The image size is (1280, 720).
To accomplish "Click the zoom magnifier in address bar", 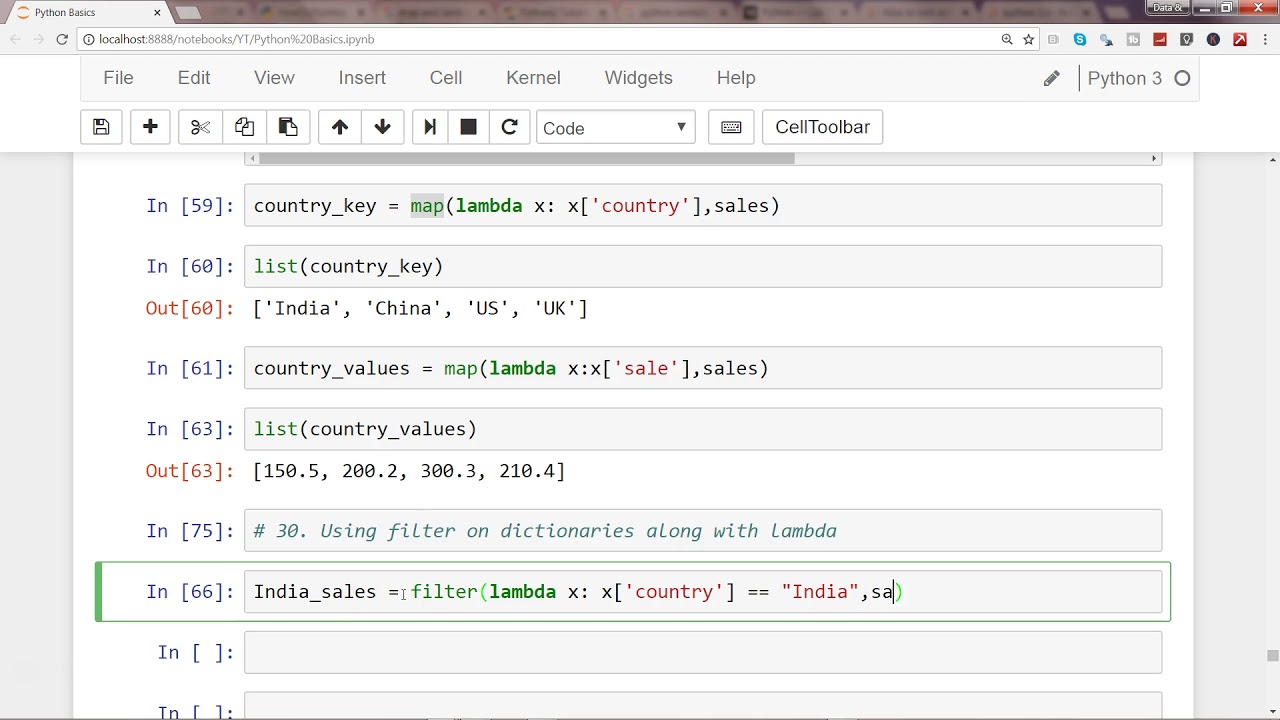I will pos(1007,39).
